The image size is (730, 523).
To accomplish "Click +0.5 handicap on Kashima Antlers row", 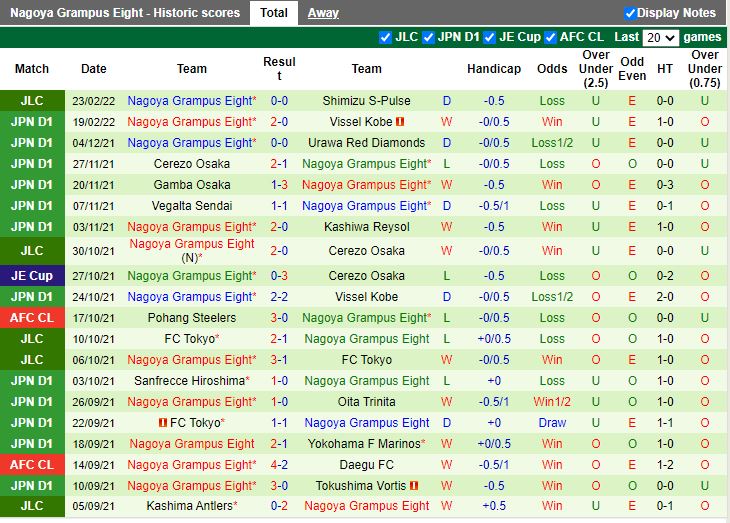I will [x=494, y=506].
